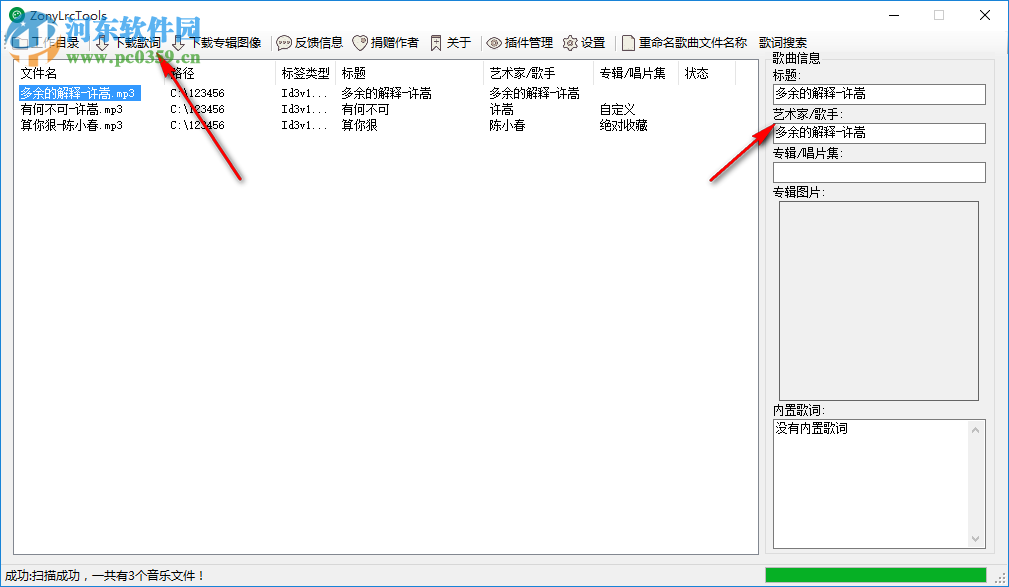Click the ZonyLrcTools logo icon in titlebar
The width and height of the screenshot is (1009, 587).
[x=14, y=15]
